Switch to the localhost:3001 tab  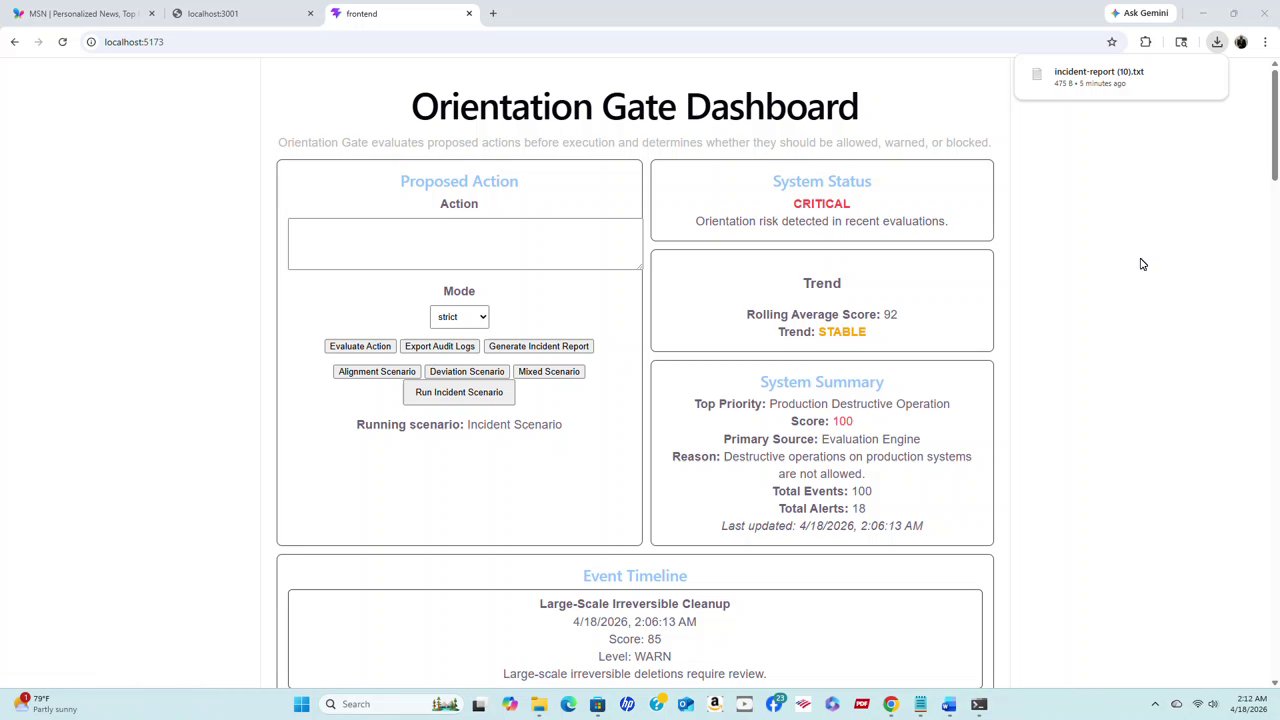tap(240, 14)
